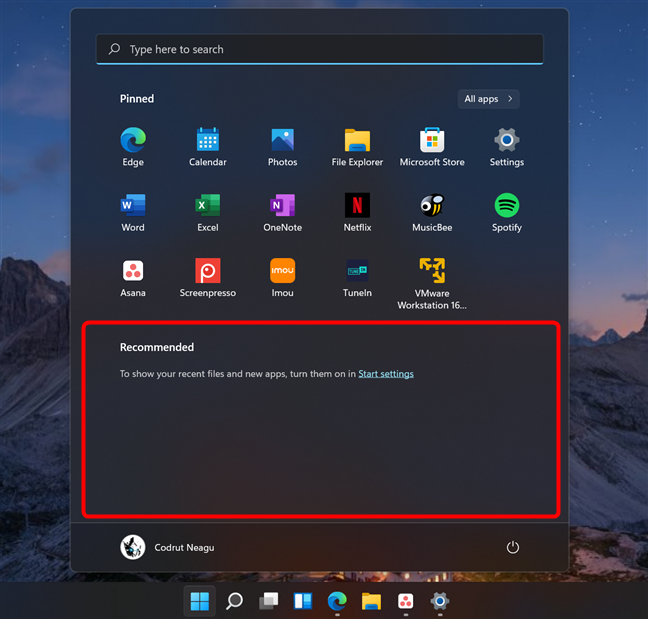Open Netflix app

click(x=357, y=212)
